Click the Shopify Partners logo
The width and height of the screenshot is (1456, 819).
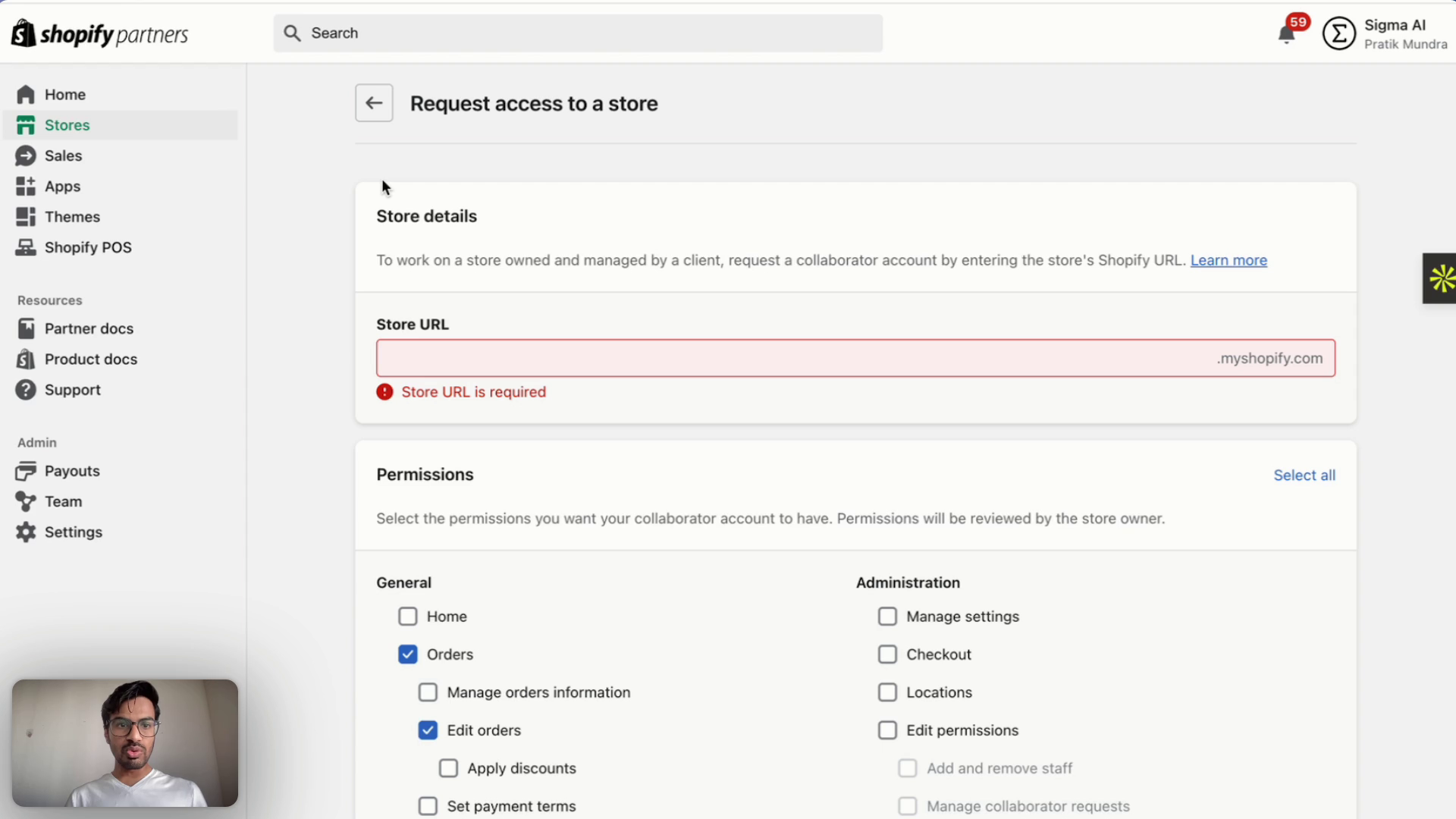tap(99, 34)
